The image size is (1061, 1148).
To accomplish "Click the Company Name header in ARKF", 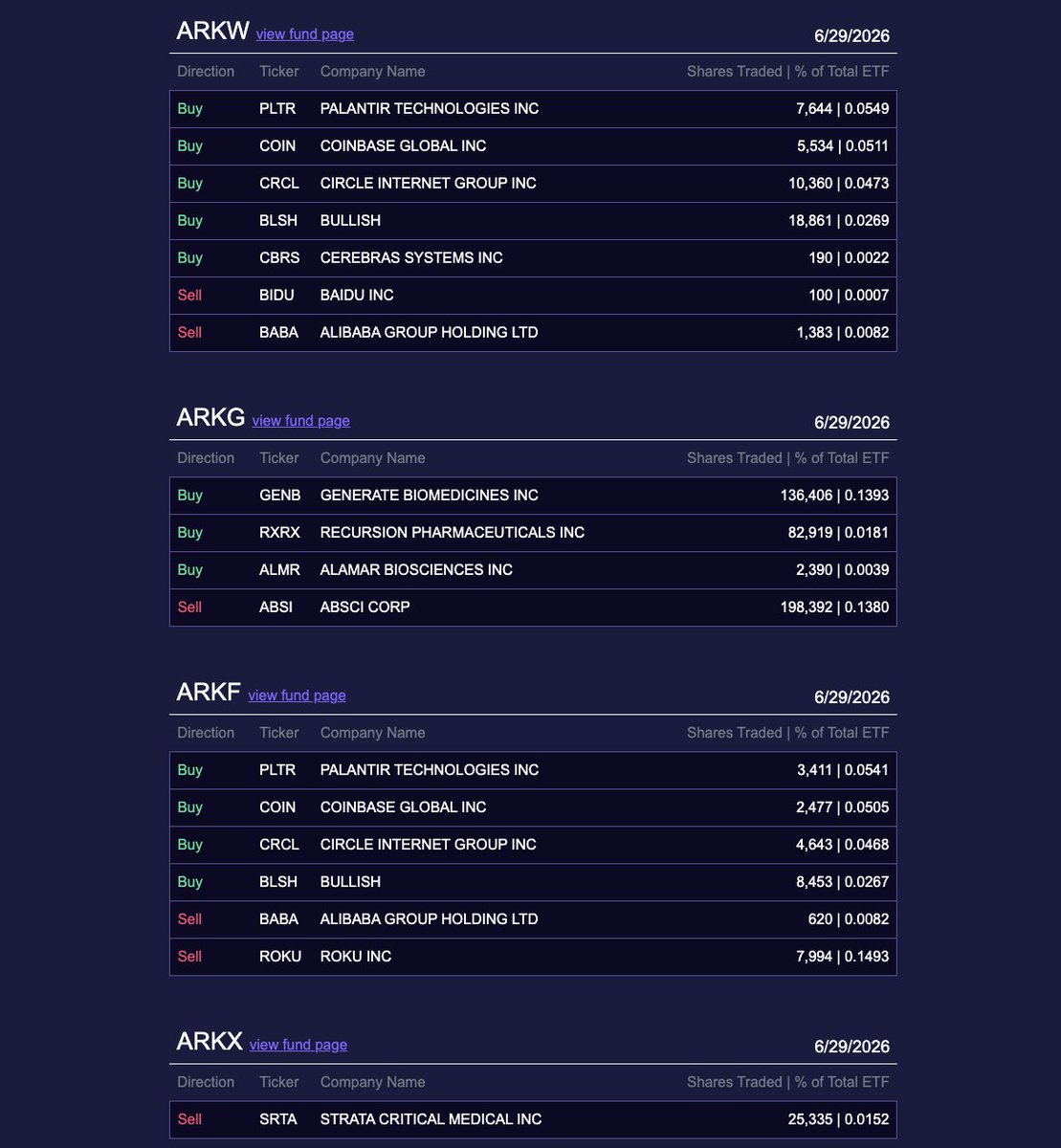I will 372,733.
